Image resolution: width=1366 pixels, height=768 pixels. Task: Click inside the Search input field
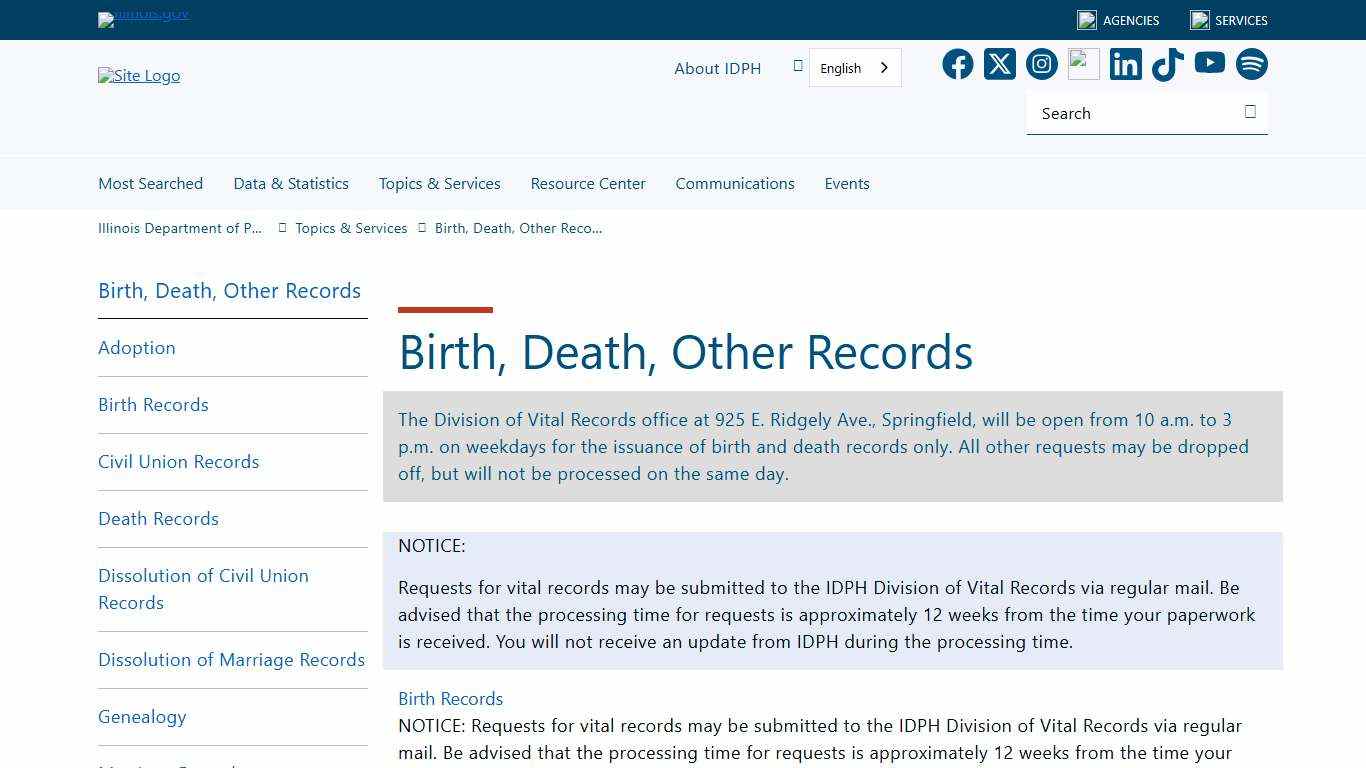(1130, 113)
